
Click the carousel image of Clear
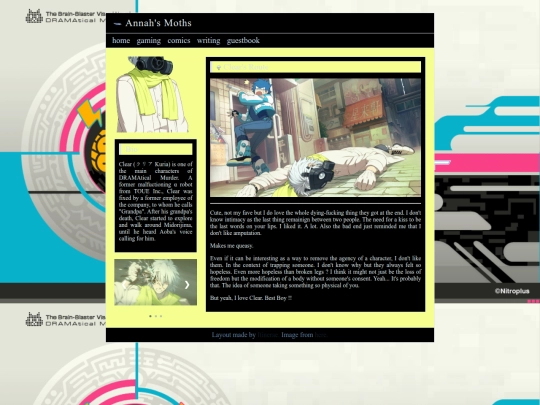coord(156,282)
